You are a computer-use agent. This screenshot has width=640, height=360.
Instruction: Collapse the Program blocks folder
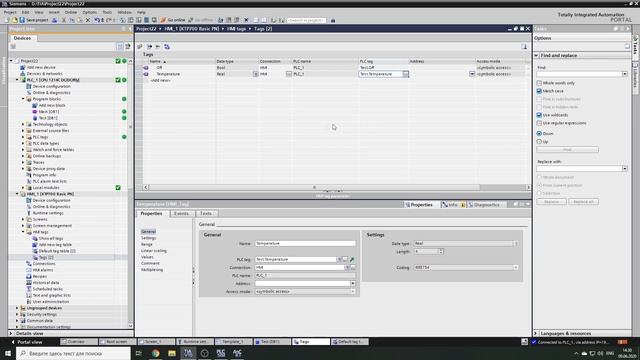[23, 99]
